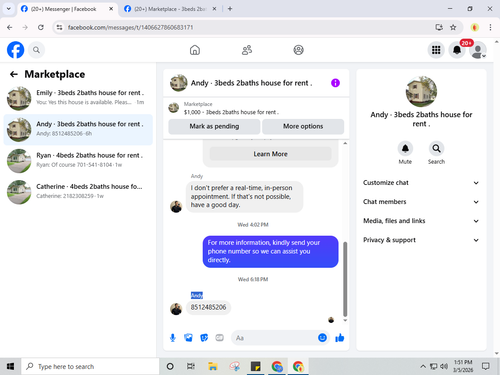
Task: Click the voice clip microphone icon
Action: [173, 338]
